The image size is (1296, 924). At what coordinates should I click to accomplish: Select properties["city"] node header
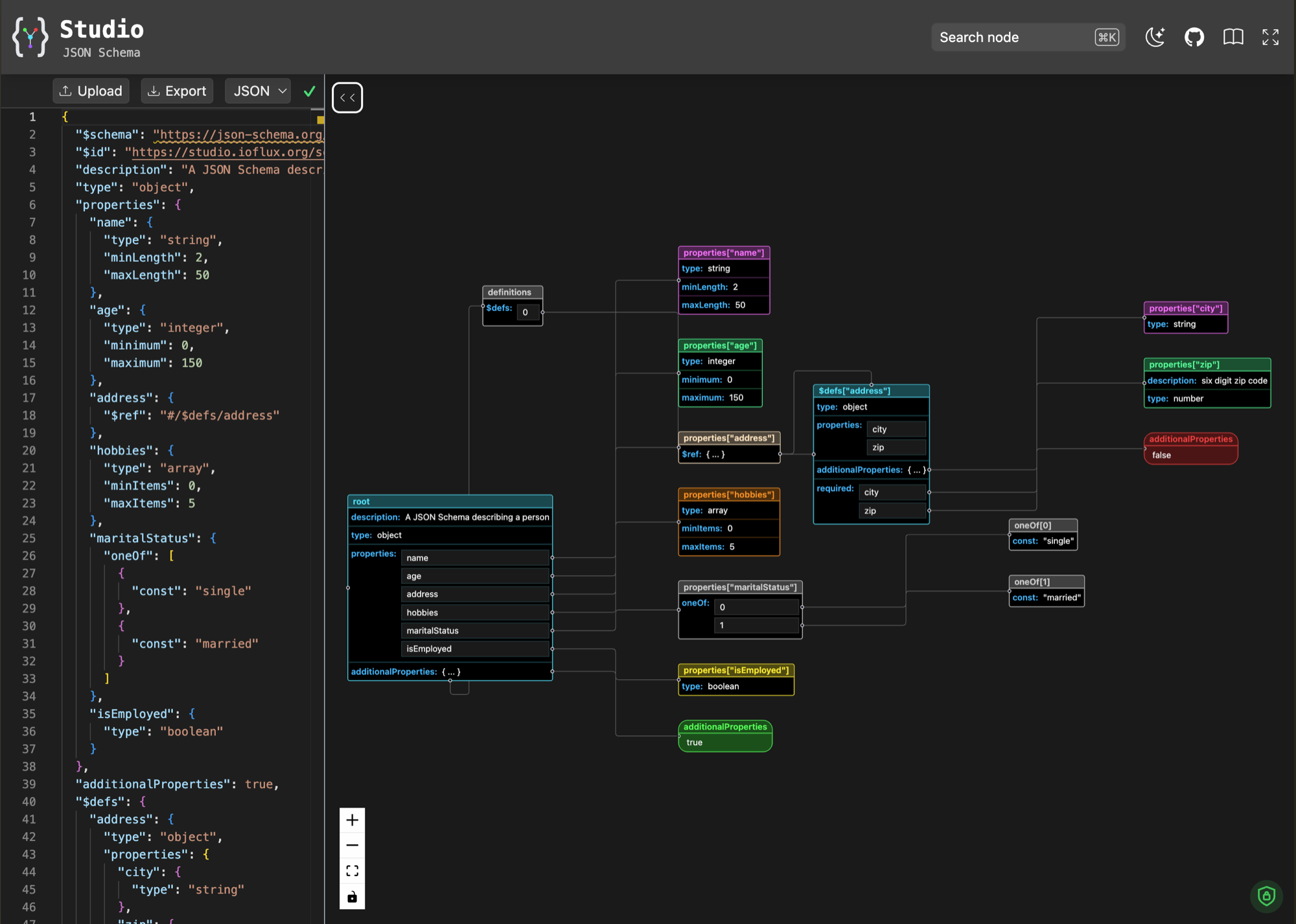point(1186,308)
